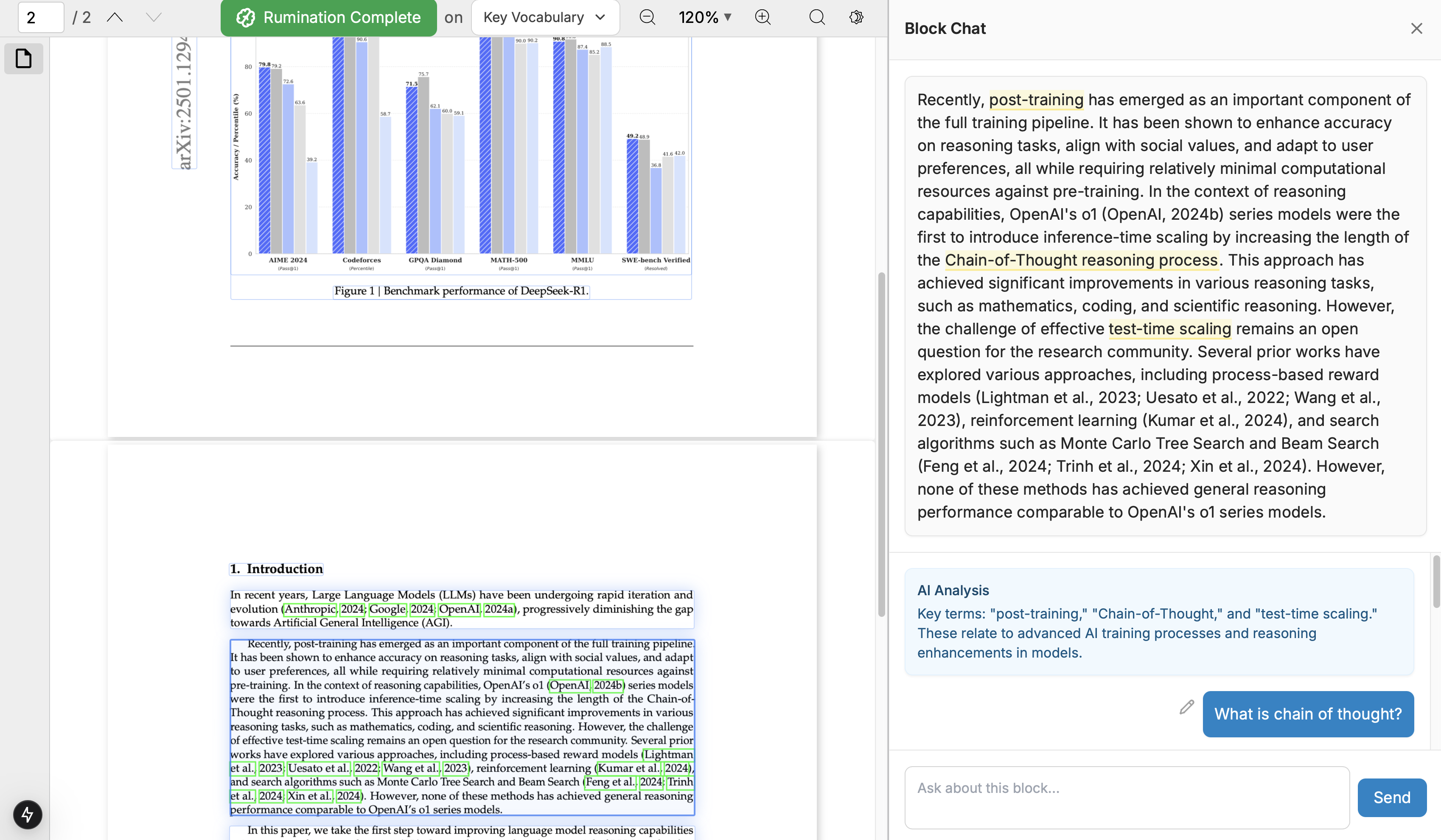Open the document search icon
This screenshot has width=1441, height=840.
coord(817,17)
